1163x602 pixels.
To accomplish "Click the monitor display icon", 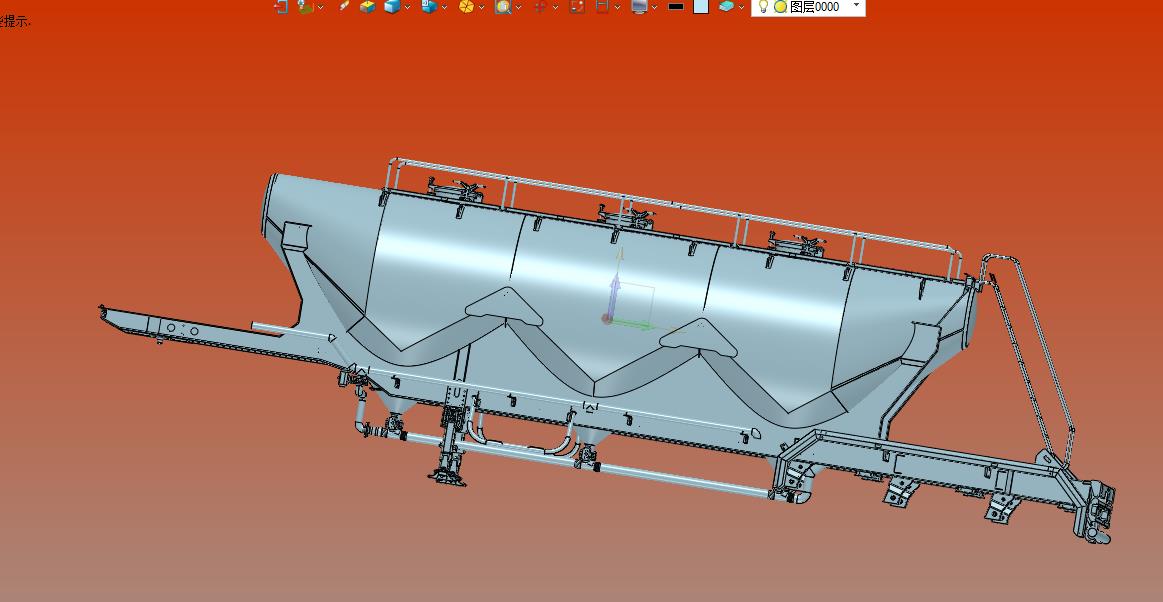I will coord(639,6).
